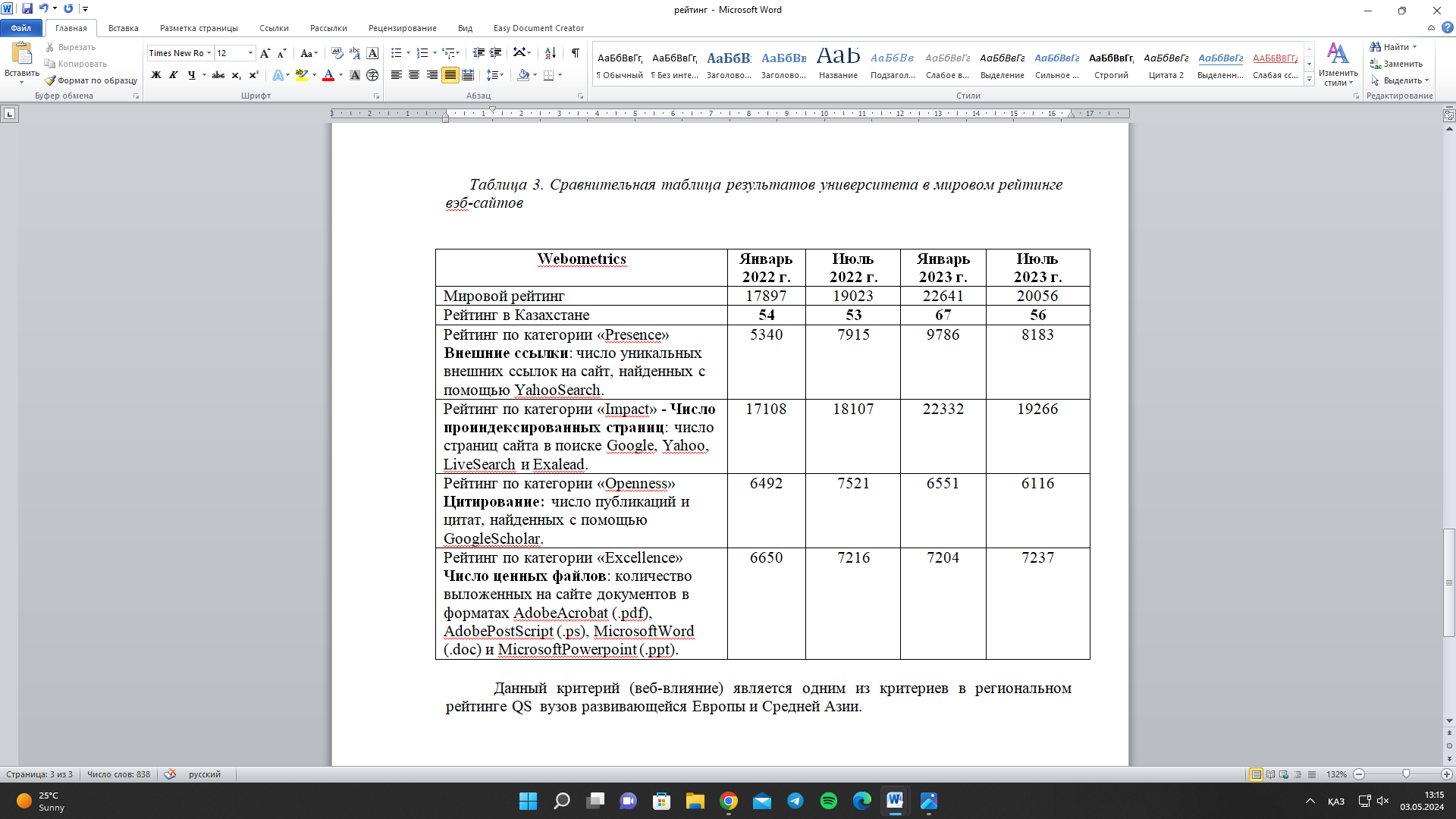Click the Grow Font icon
Image resolution: width=1456 pixels, height=819 pixels.
tap(265, 53)
